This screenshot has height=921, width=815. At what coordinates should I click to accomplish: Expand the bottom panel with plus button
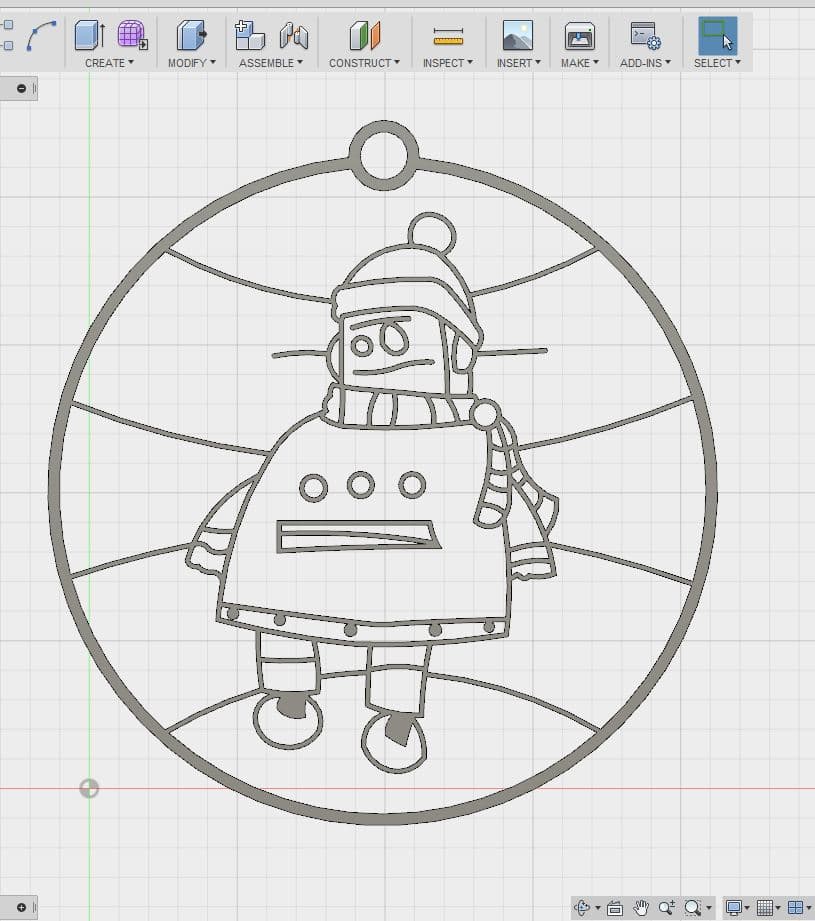point(21,907)
